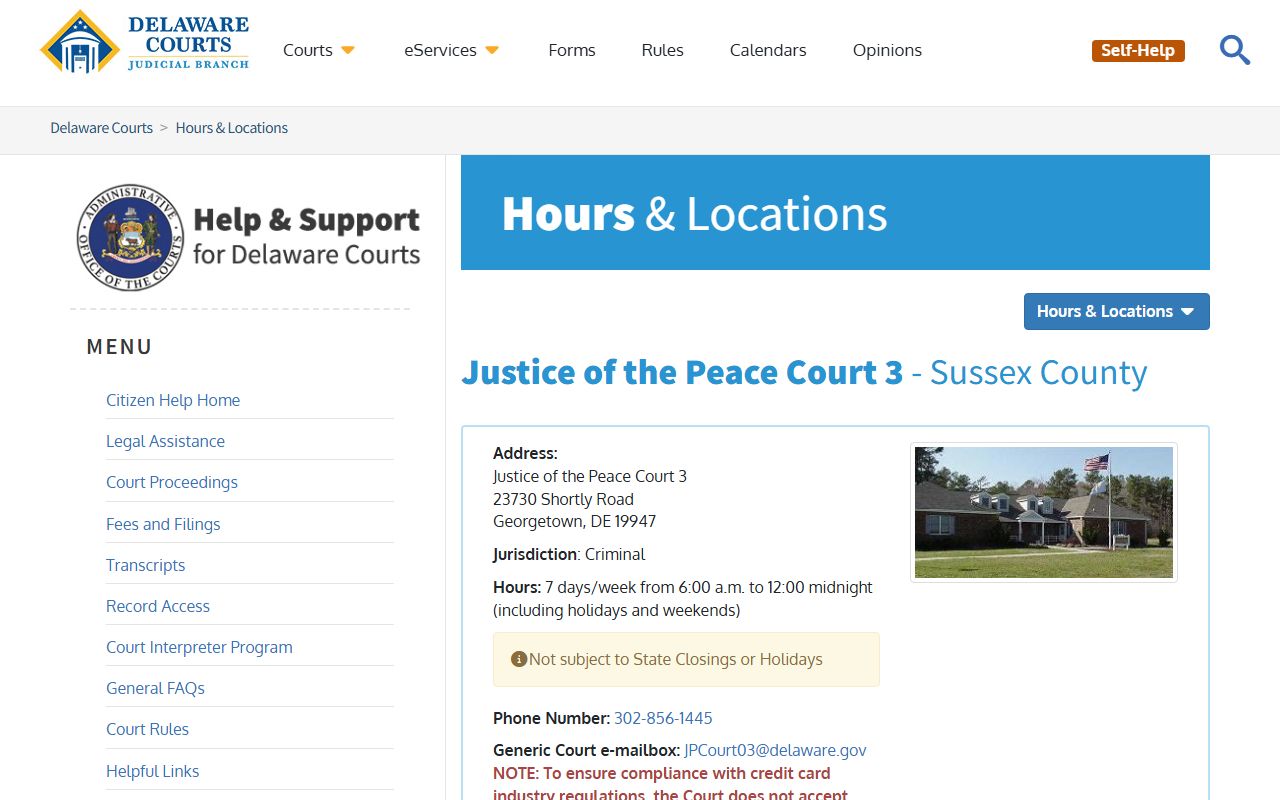Email JPCourt03@delaware.gov link
The height and width of the screenshot is (800, 1280).
pos(775,750)
